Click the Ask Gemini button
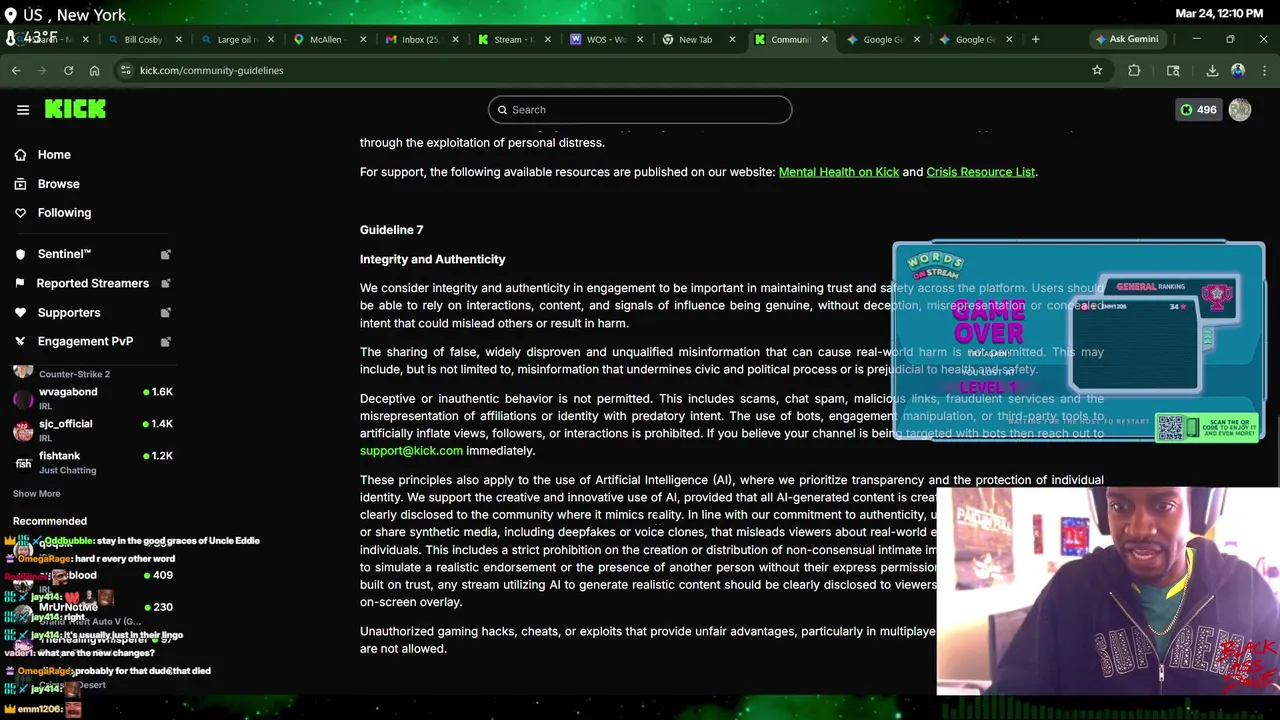 click(x=1127, y=39)
